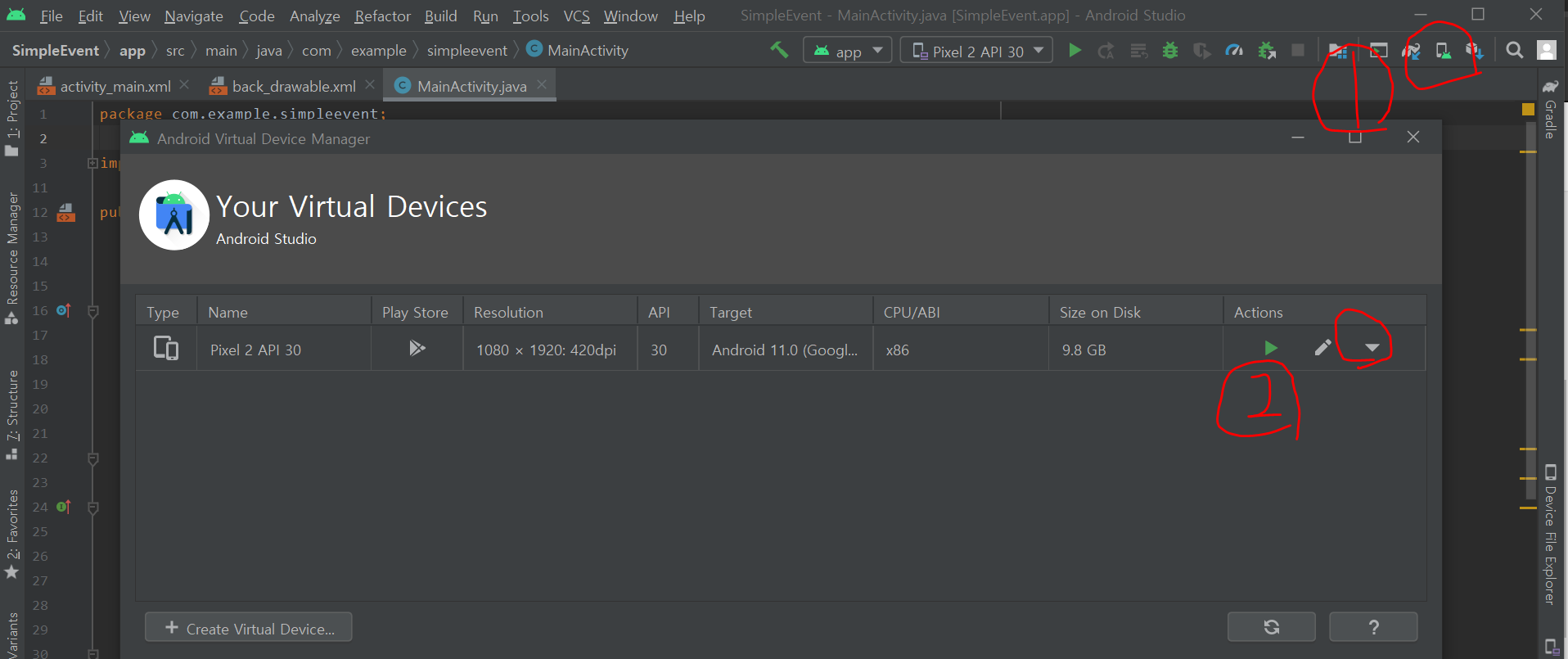This screenshot has height=659, width=1568.
Task: Click the Apply Code Changes icon
Action: pyautogui.click(x=1138, y=51)
